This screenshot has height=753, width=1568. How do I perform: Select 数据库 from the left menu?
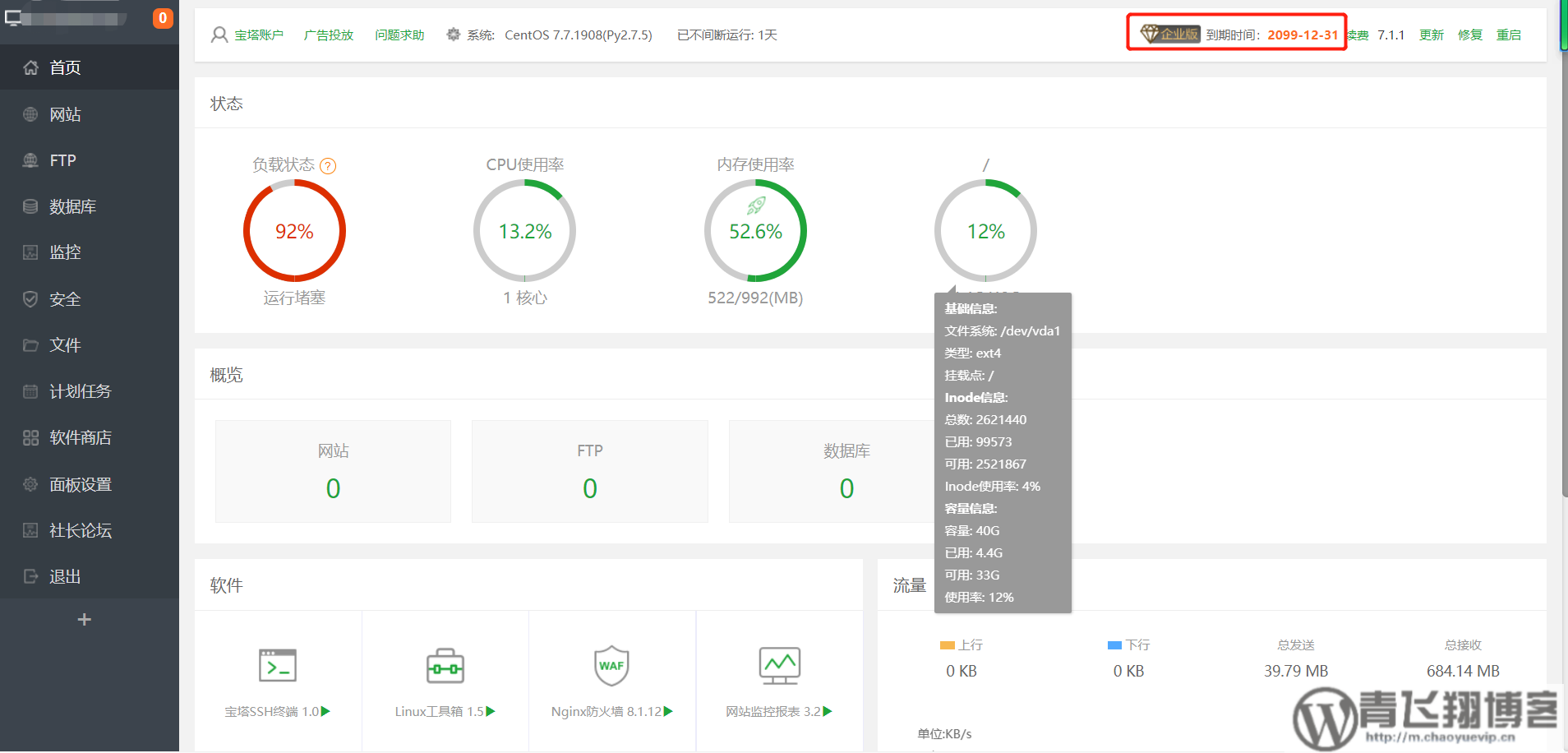click(72, 206)
